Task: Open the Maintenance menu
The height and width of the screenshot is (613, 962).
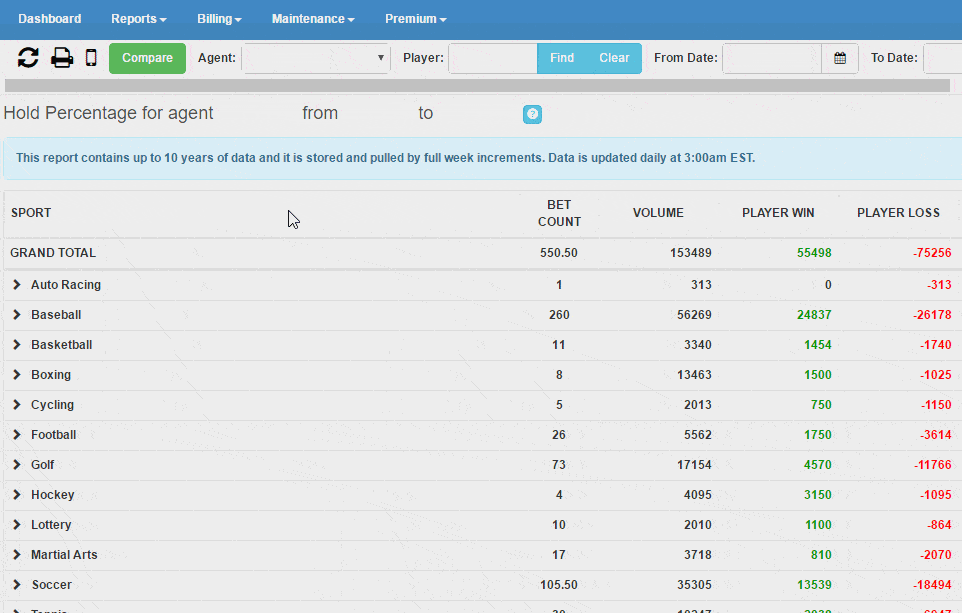Action: (313, 19)
